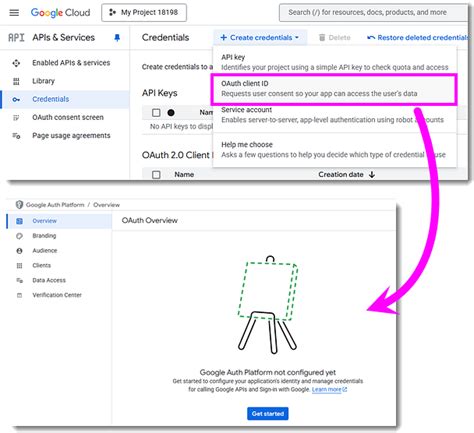Open Data Access in Auth Platform sidebar
474x433 pixels.
pyautogui.click(x=49, y=280)
